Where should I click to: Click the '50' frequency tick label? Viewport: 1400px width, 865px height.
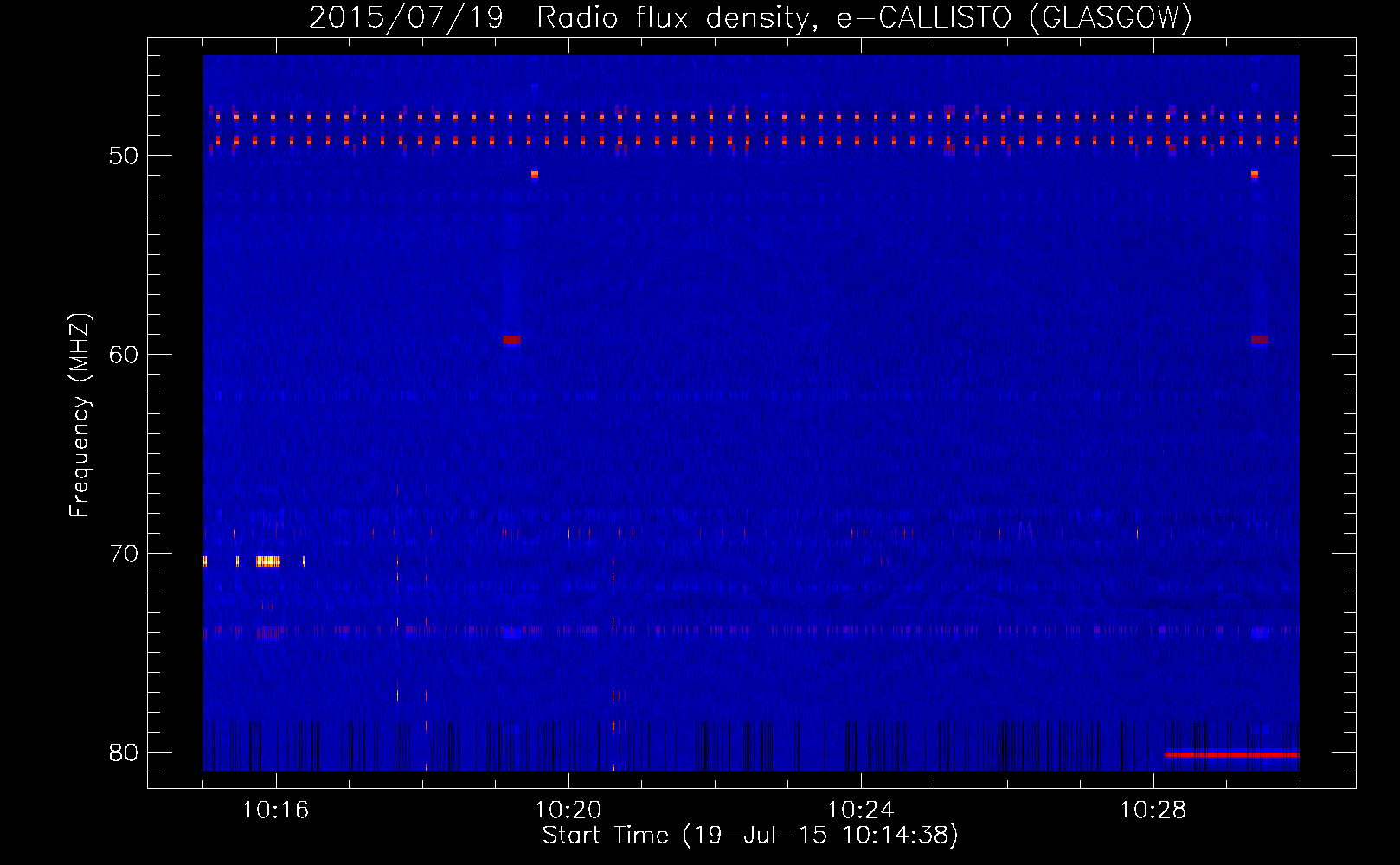coord(125,156)
